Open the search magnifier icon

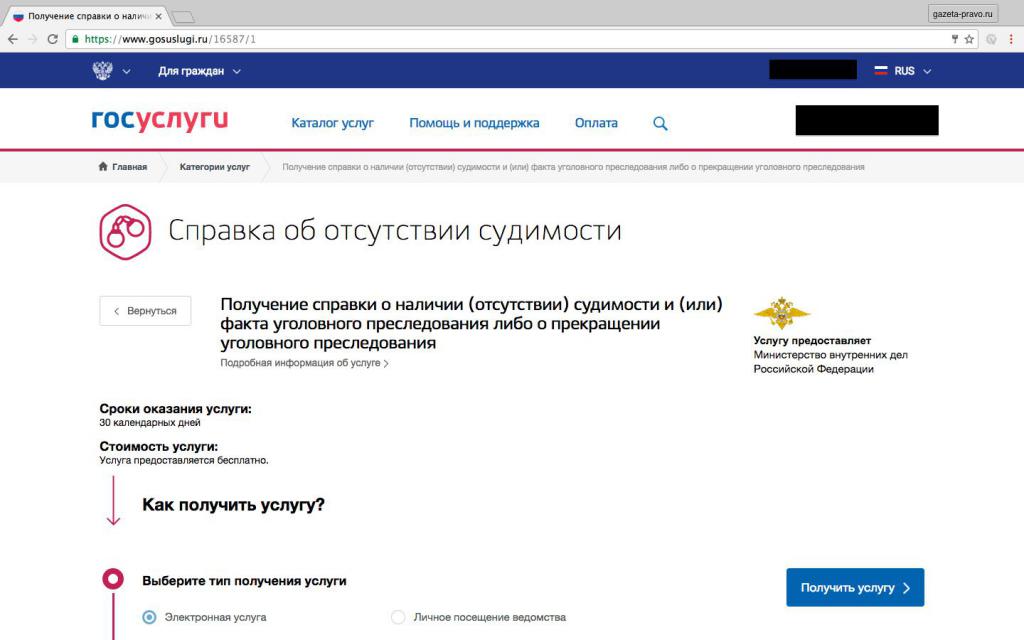[x=659, y=123]
